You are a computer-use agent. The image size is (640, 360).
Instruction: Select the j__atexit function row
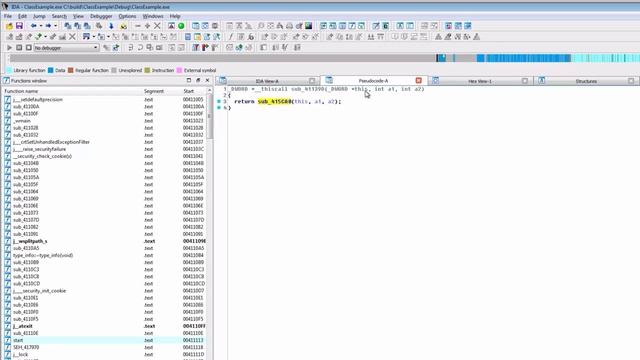106,326
